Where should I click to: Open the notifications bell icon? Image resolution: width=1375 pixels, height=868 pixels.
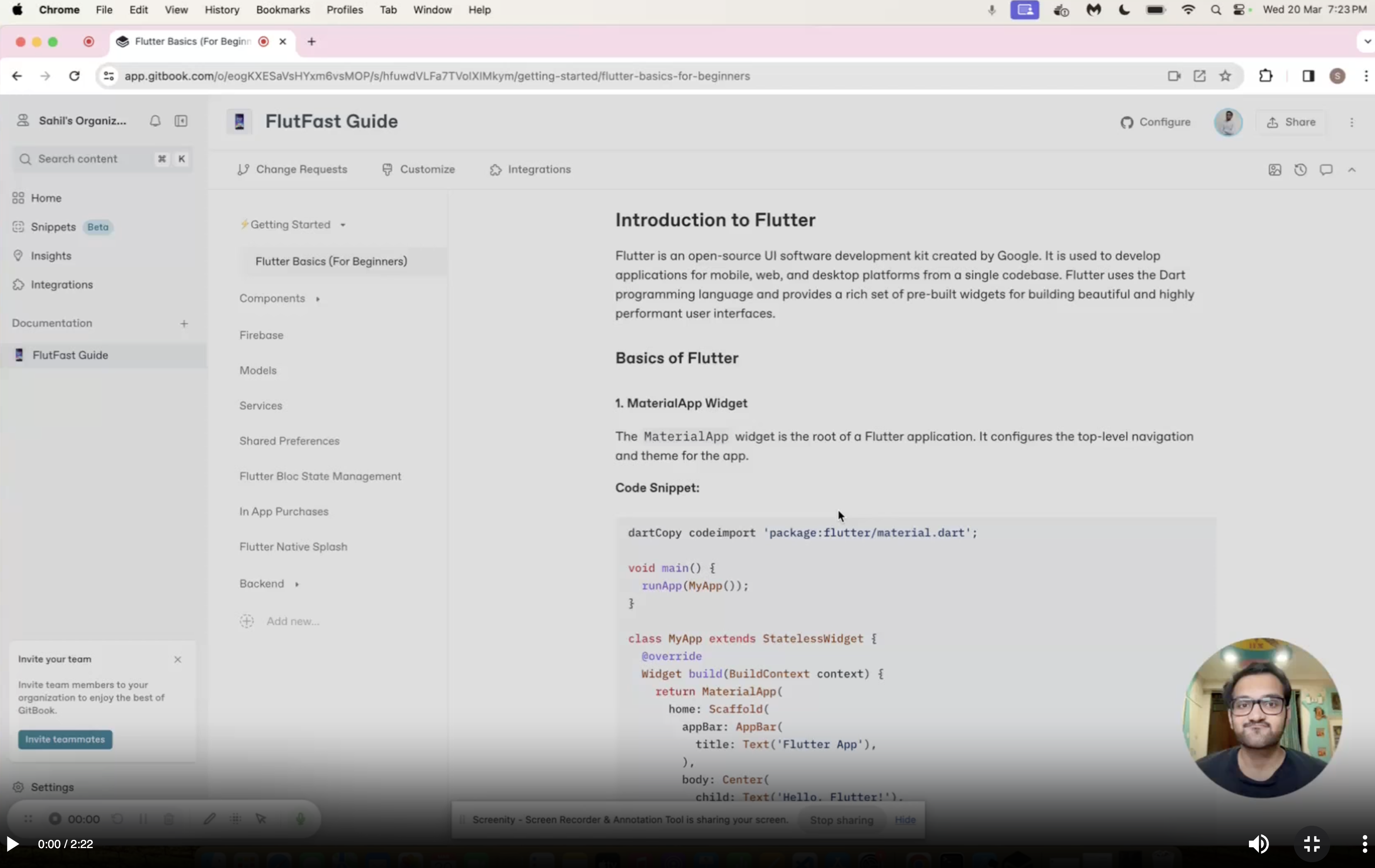coord(155,121)
